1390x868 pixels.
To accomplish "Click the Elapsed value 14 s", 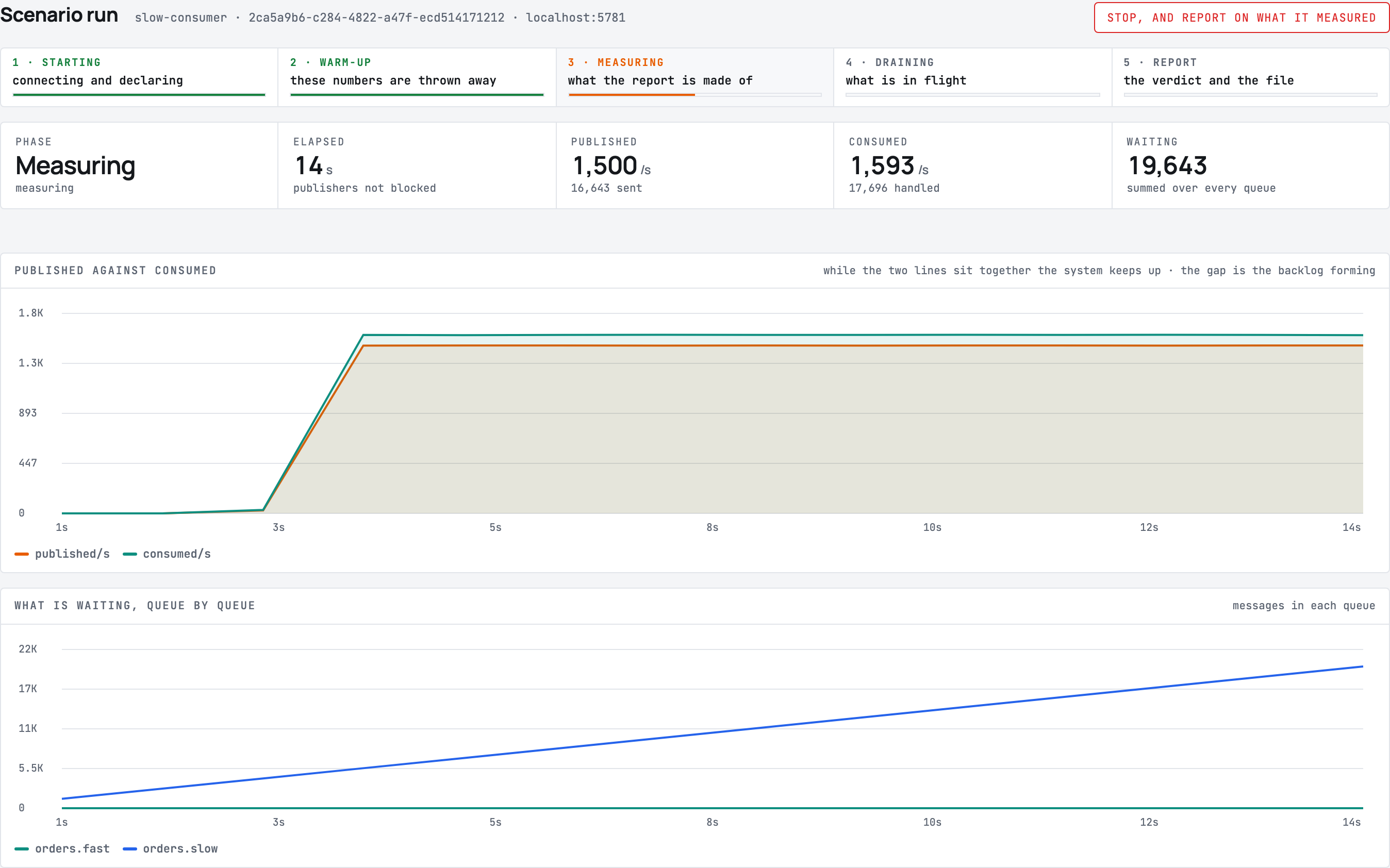I will click(x=313, y=166).
